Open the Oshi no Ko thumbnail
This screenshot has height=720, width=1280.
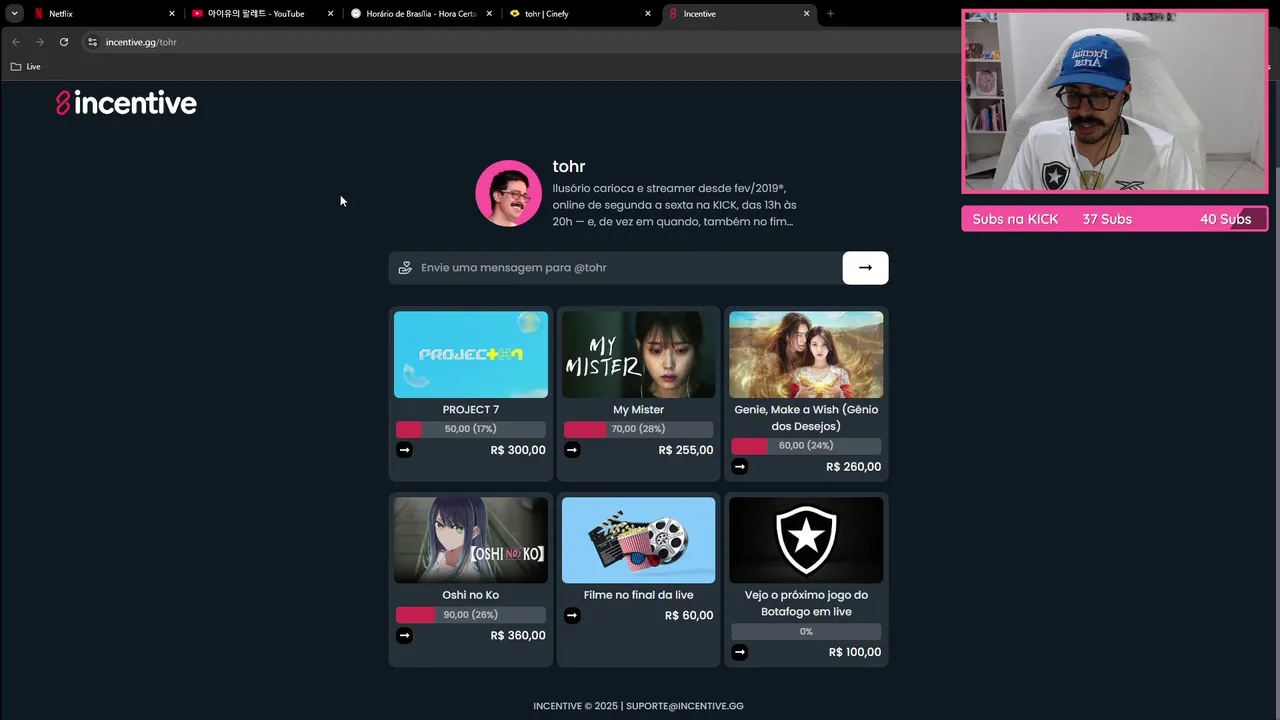click(x=471, y=540)
